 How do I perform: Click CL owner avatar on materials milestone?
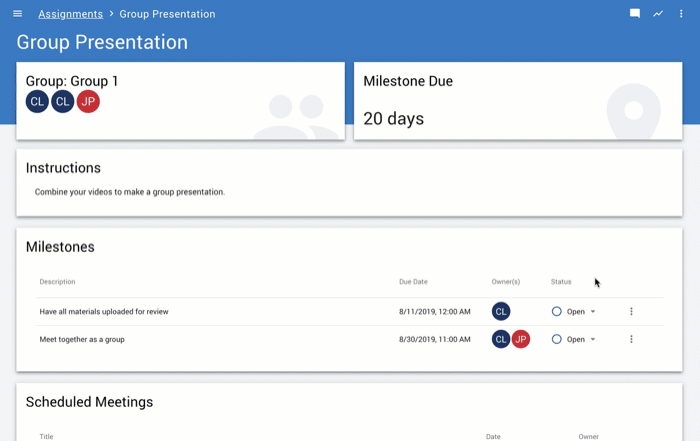501,312
